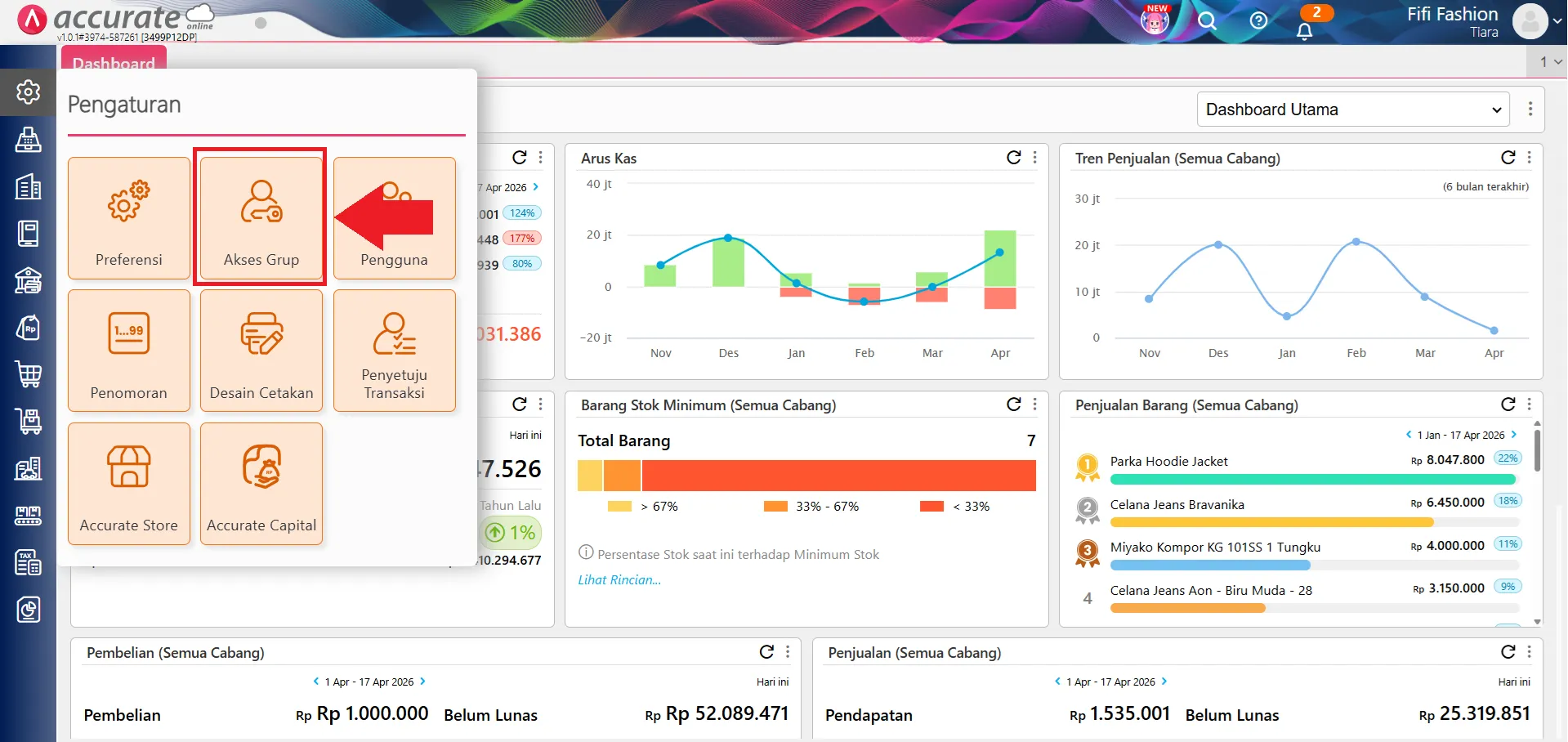Refresh Penjualan (Semua Cabang) widget
The width and height of the screenshot is (1568, 742).
pyautogui.click(x=1508, y=651)
